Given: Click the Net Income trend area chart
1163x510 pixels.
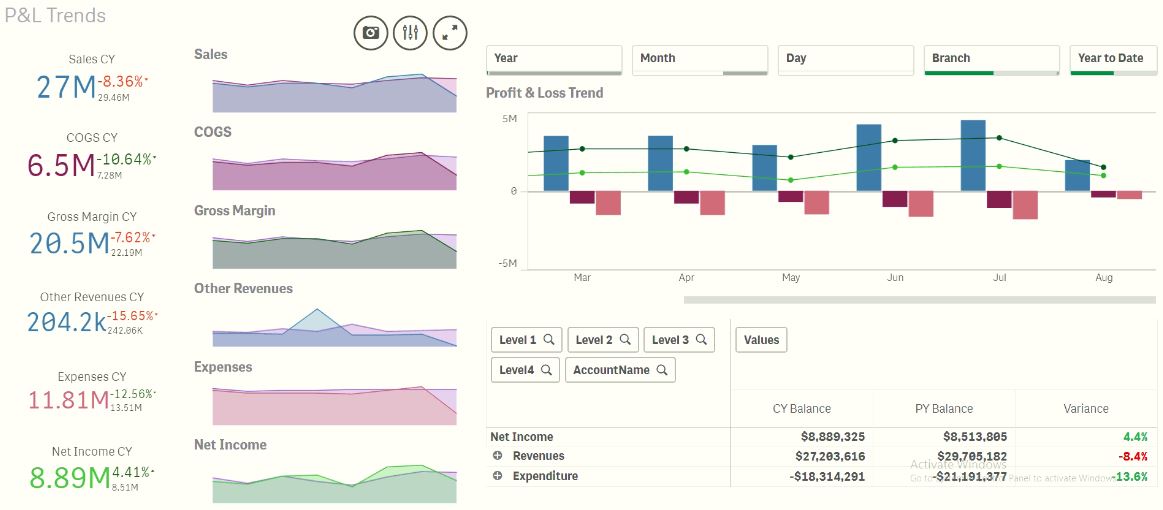Looking at the screenshot, I should pos(335,483).
